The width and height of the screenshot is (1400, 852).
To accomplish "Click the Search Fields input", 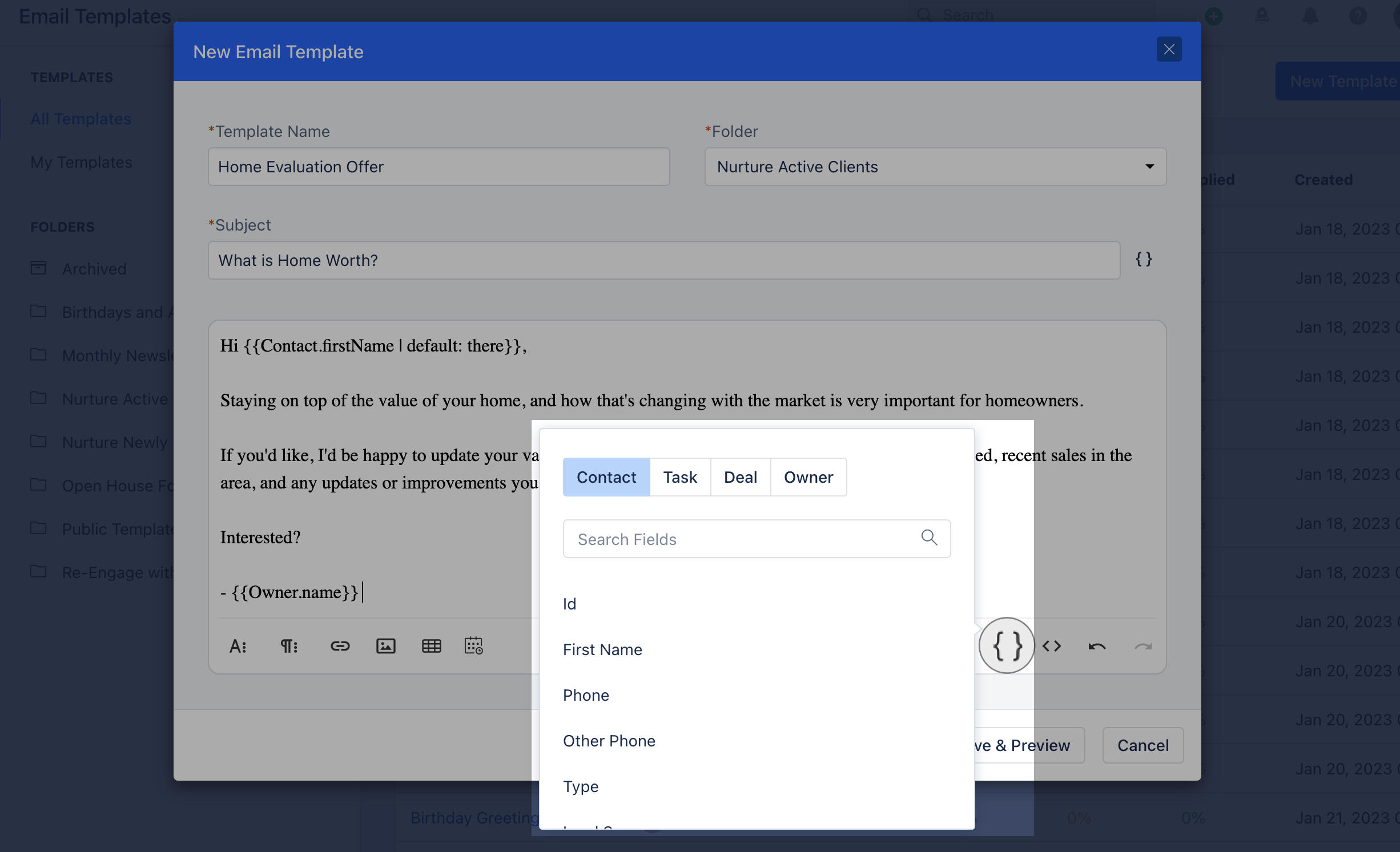I will click(757, 539).
